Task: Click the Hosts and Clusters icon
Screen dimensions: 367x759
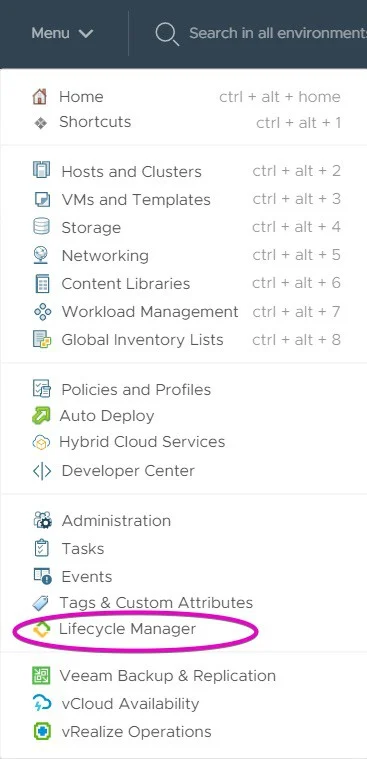Action: (x=41, y=170)
